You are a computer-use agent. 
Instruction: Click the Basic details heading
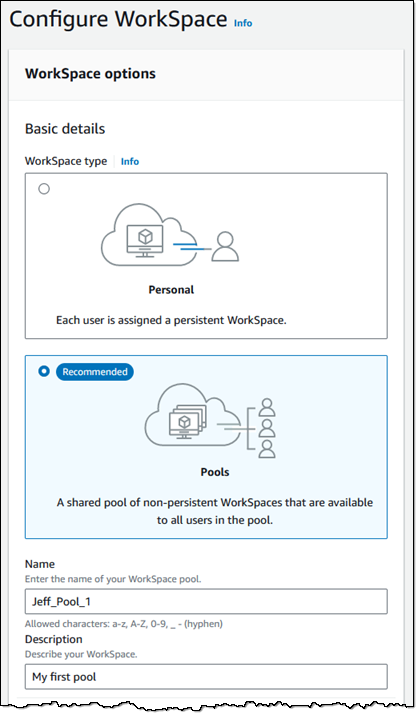click(65, 129)
